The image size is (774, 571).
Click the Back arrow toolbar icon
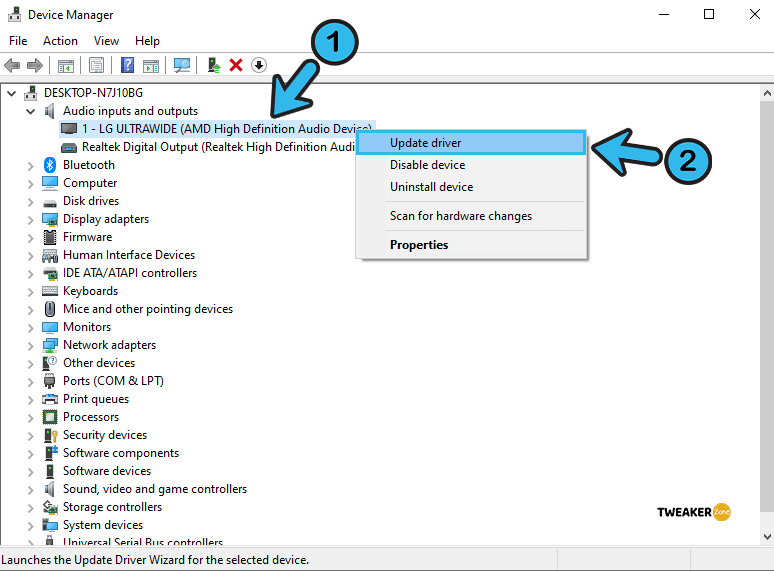click(x=12, y=65)
